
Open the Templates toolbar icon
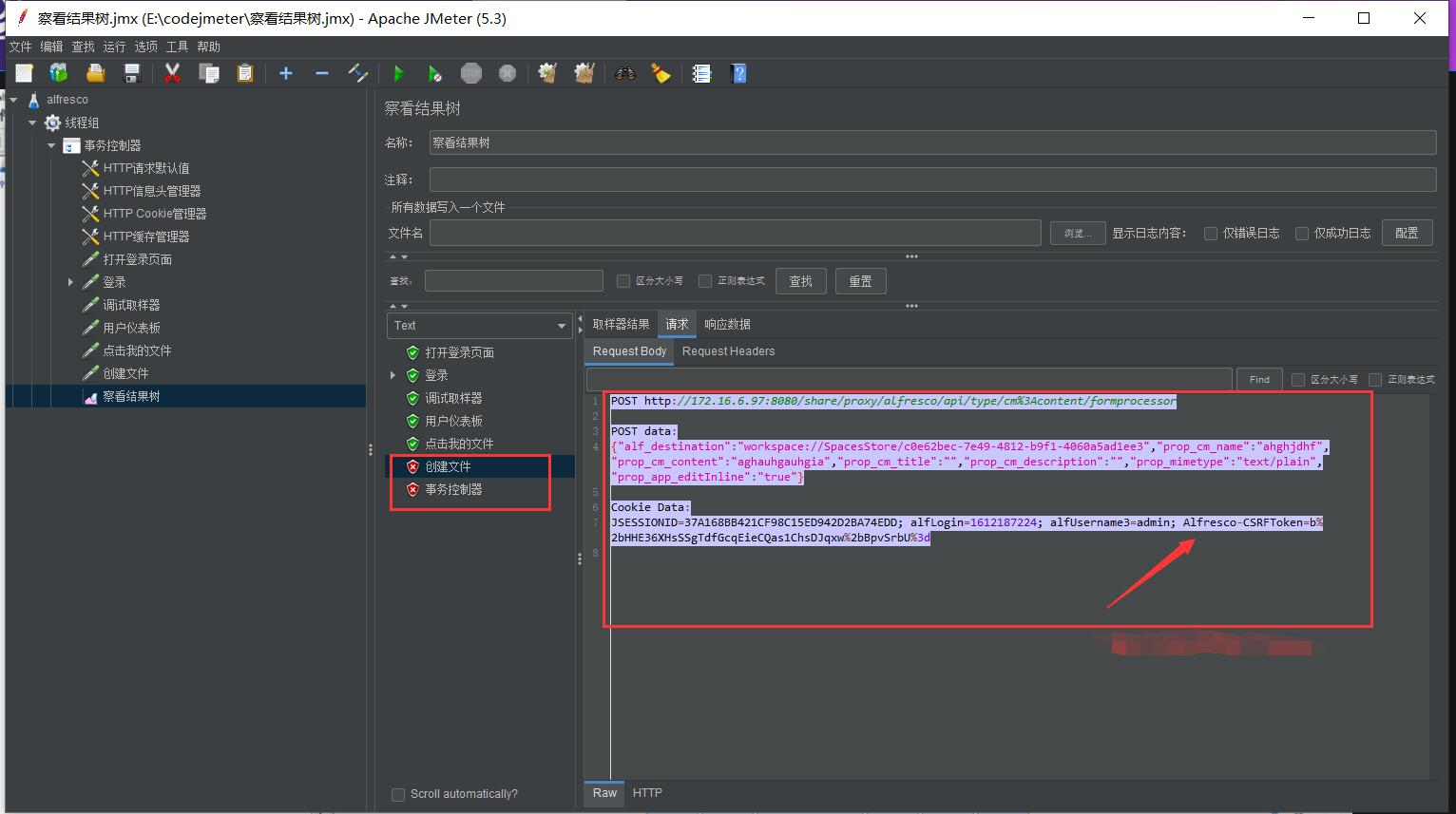tap(59, 73)
